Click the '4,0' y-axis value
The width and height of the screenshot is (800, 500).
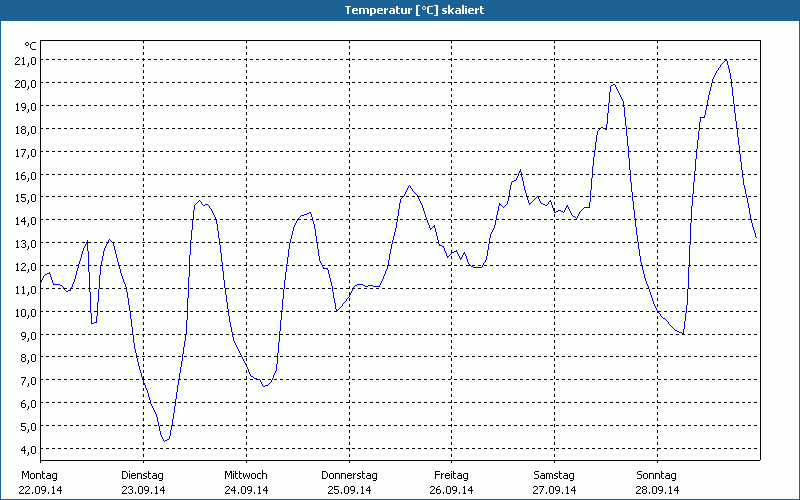pyautogui.click(x=29, y=449)
